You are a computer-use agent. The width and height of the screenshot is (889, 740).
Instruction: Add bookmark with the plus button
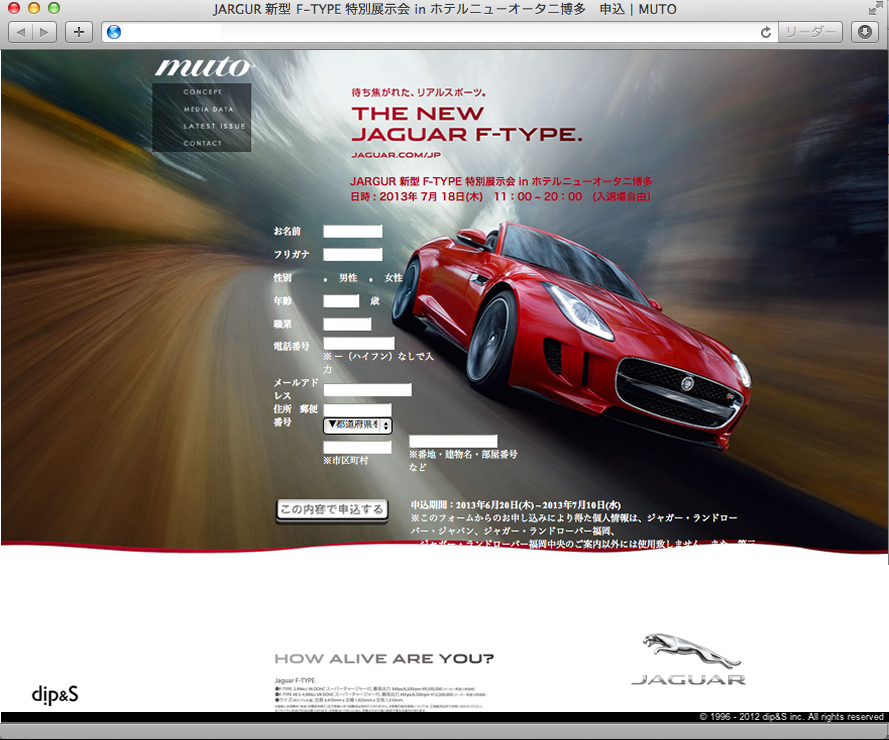[79, 32]
